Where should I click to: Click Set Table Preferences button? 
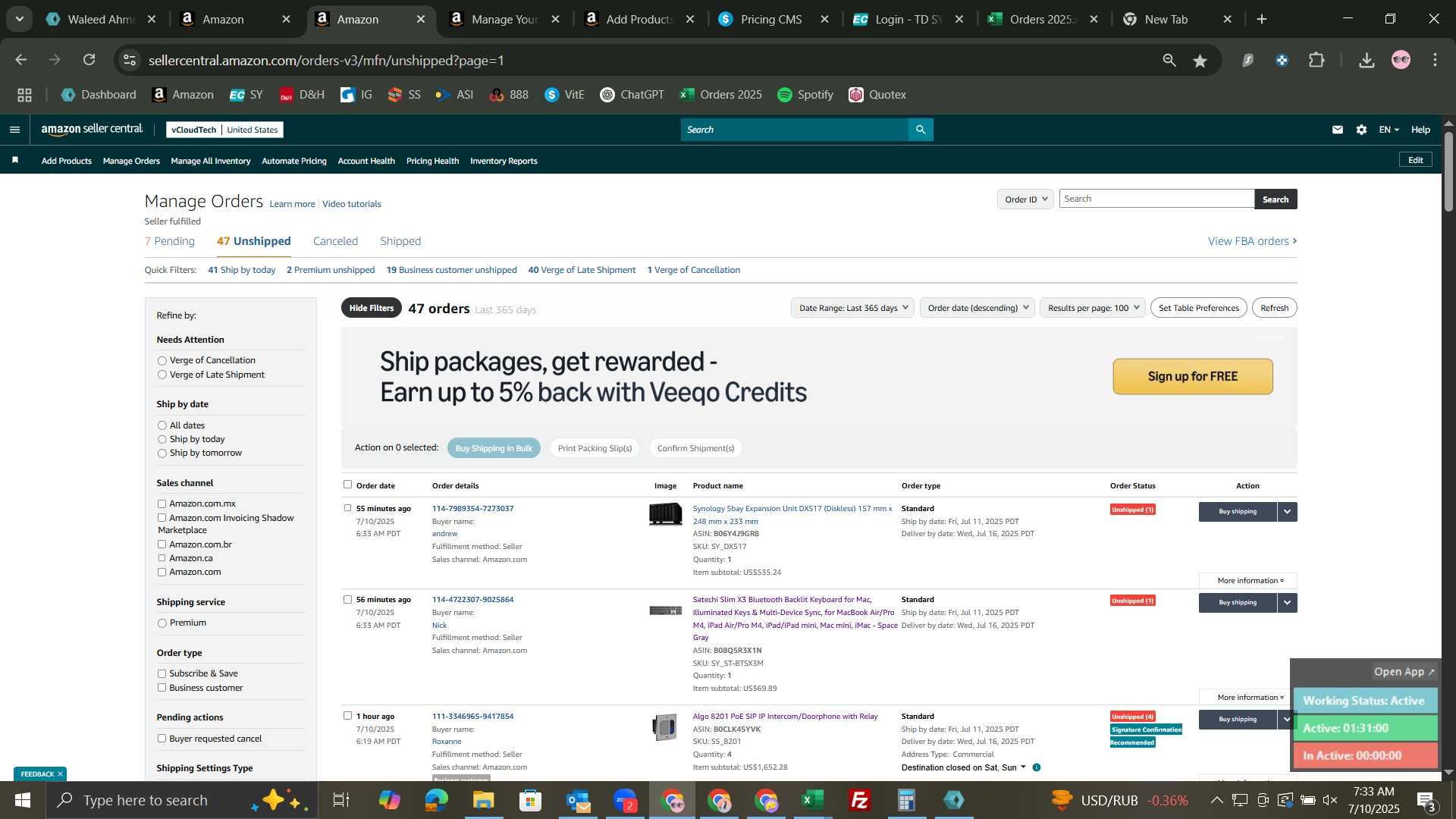click(x=1199, y=308)
